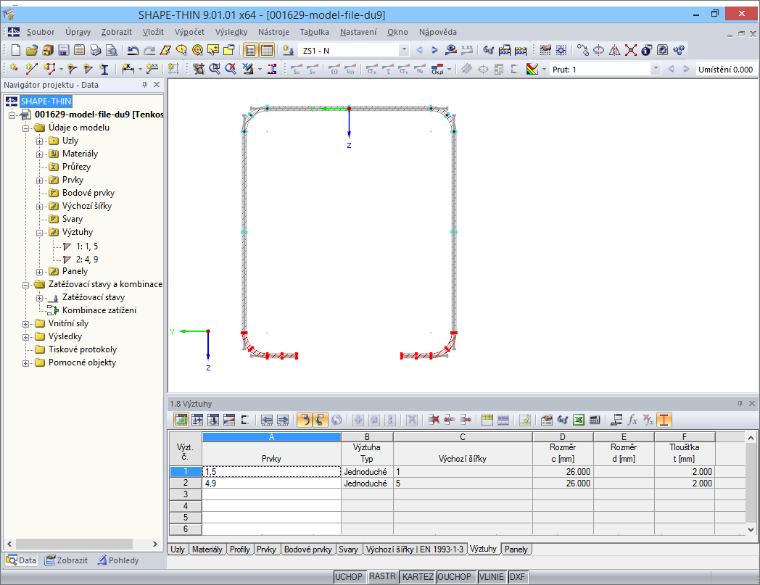Image resolution: width=760 pixels, height=585 pixels.
Task: Click the Save diskette icon
Action: (x=63, y=50)
